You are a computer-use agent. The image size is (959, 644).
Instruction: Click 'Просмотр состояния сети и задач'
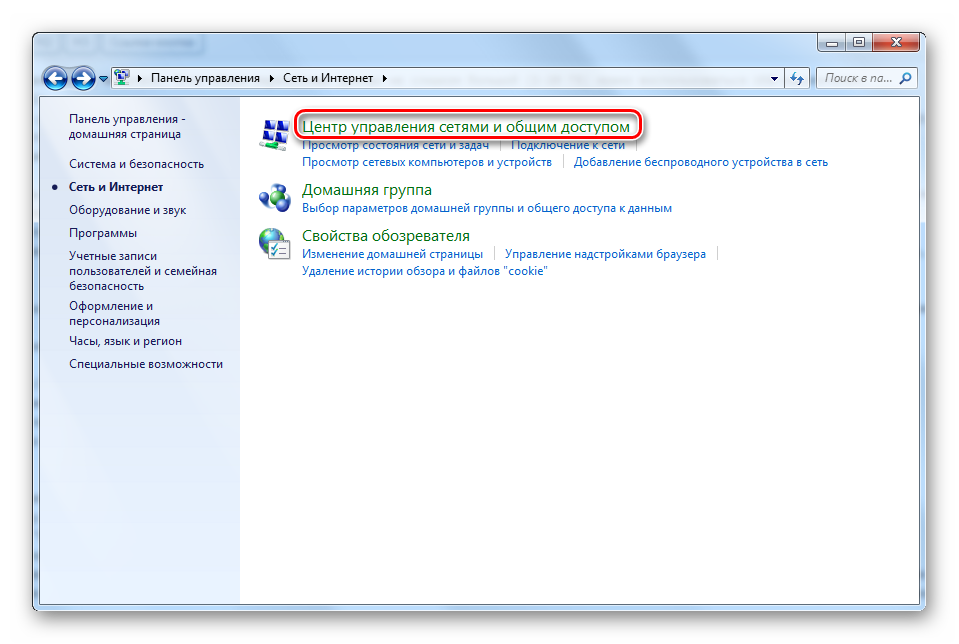(x=396, y=146)
